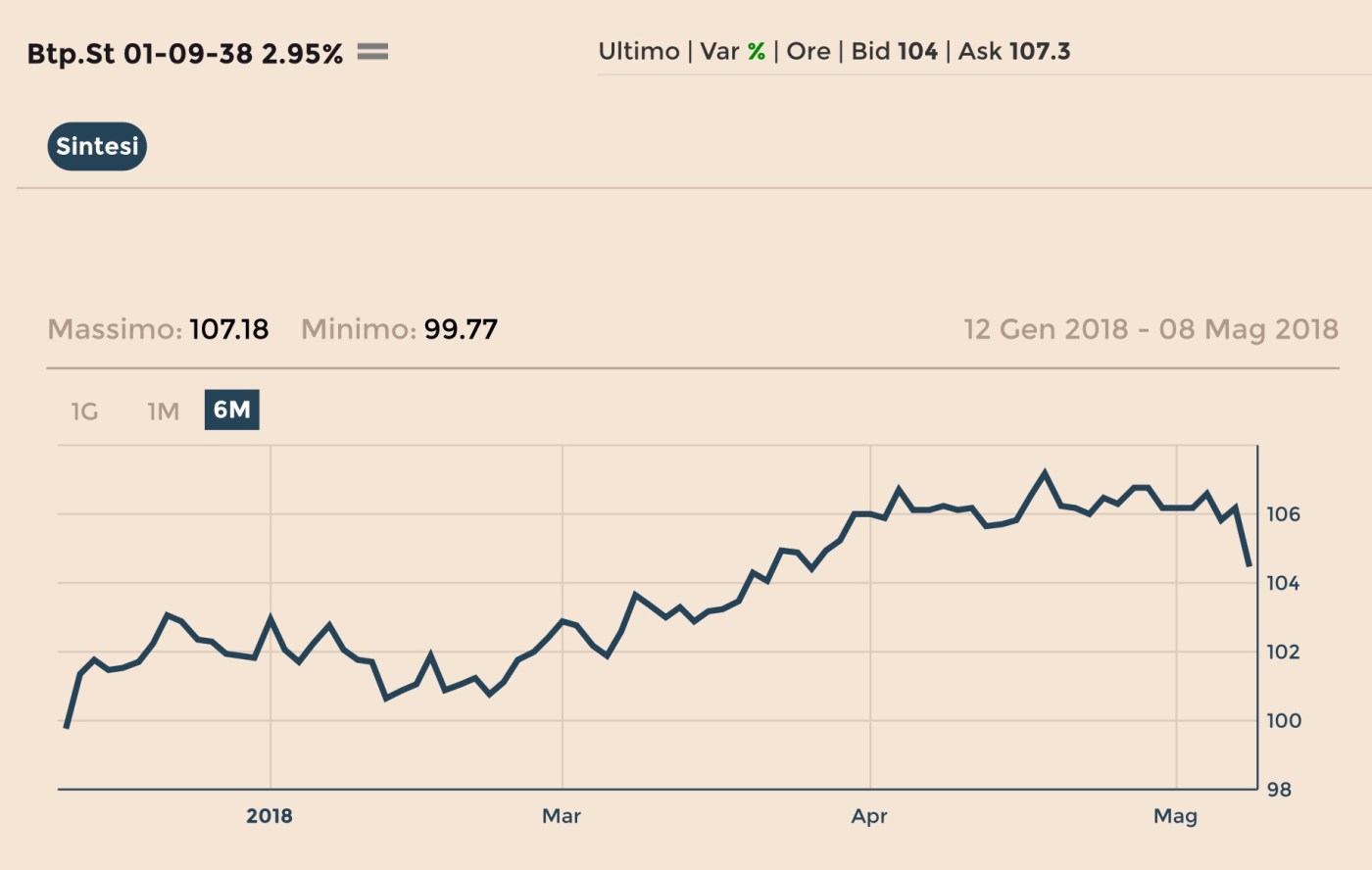Click the 2018 label on time axis
The width and height of the screenshot is (1372, 870).
point(269,816)
